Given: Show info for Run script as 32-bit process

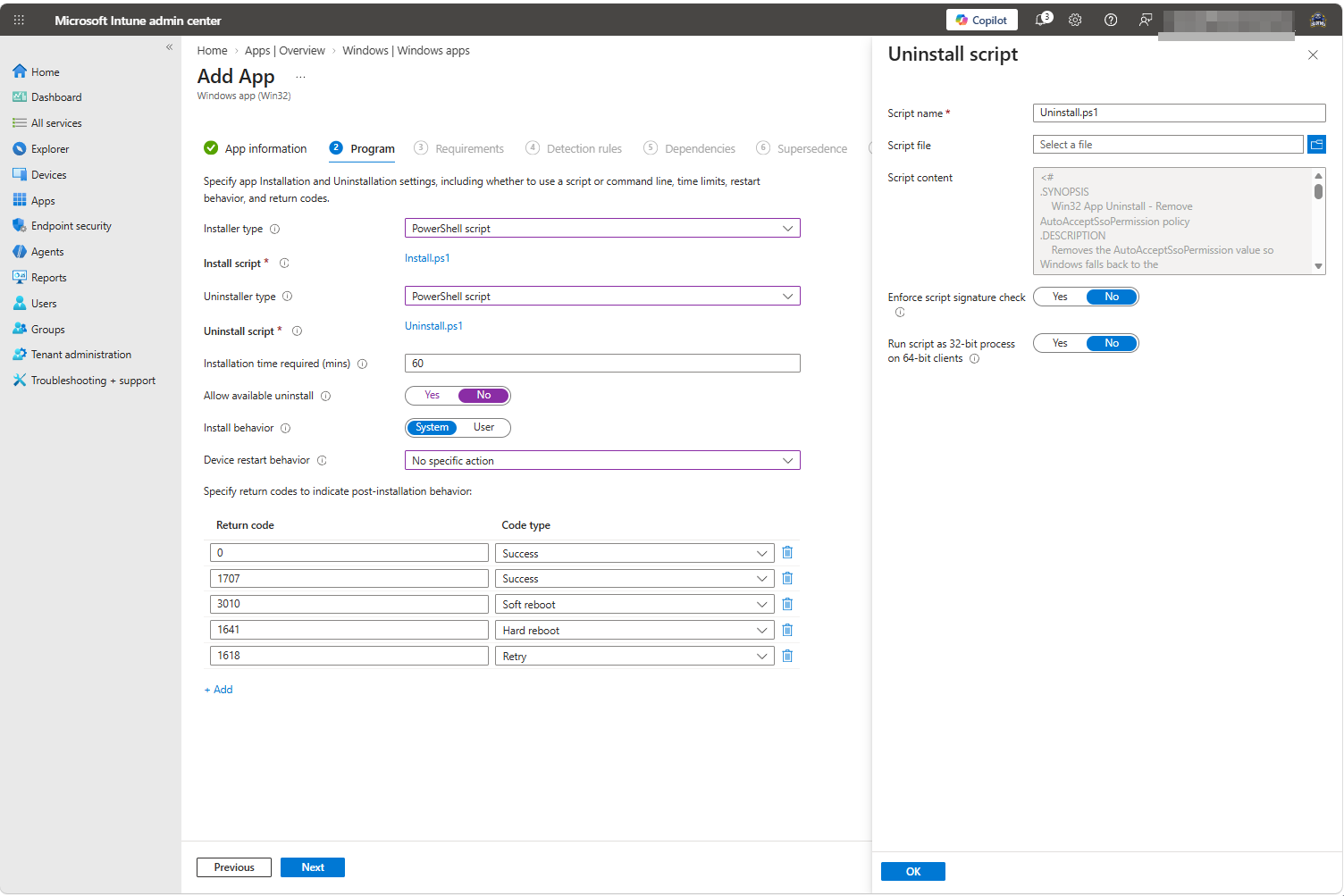Looking at the screenshot, I should coord(975,359).
